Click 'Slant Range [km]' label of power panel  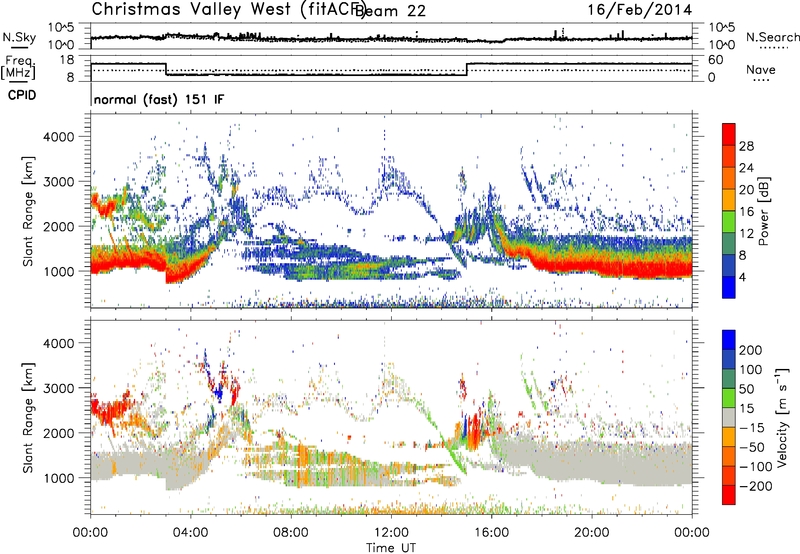click(x=28, y=211)
